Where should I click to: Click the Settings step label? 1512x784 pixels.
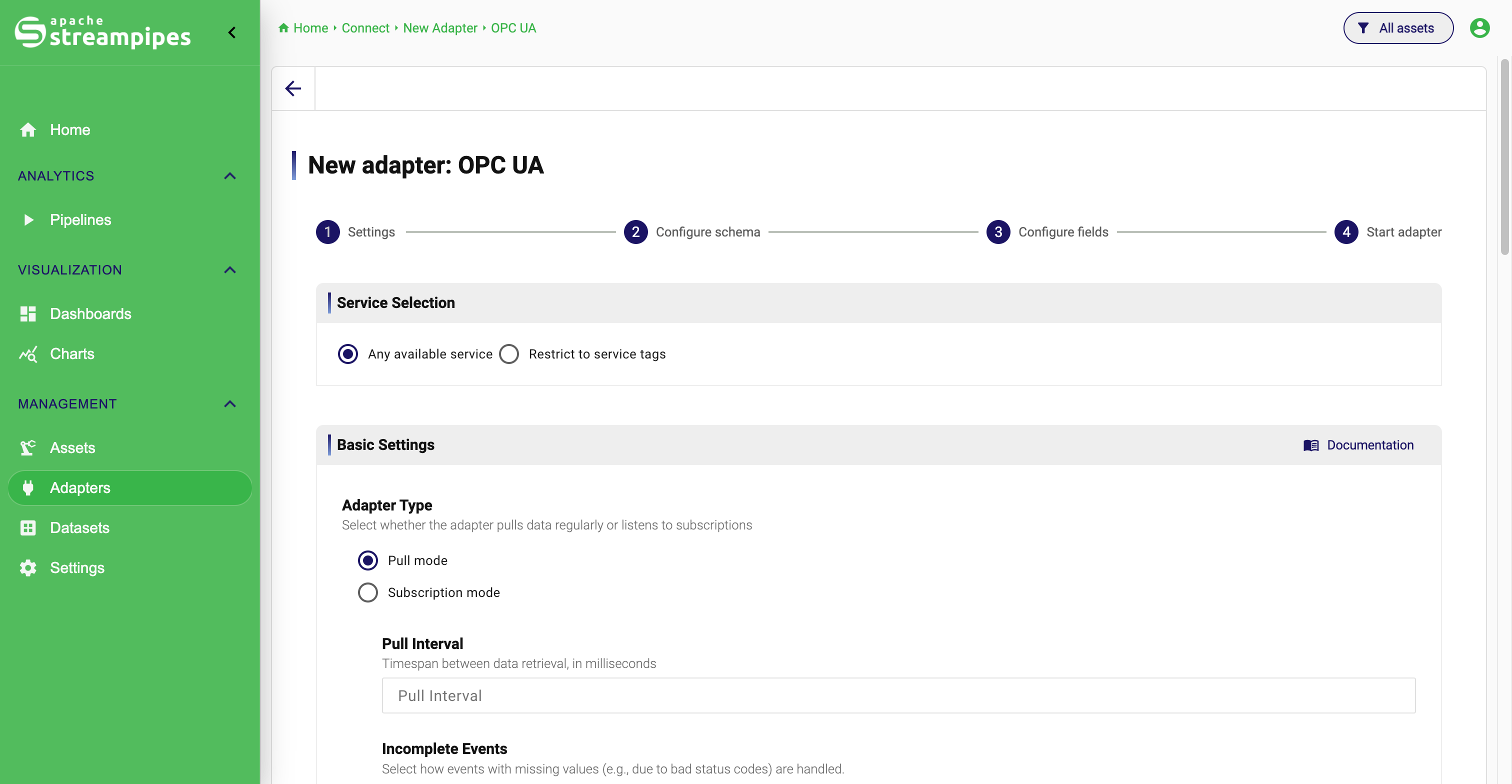(371, 232)
